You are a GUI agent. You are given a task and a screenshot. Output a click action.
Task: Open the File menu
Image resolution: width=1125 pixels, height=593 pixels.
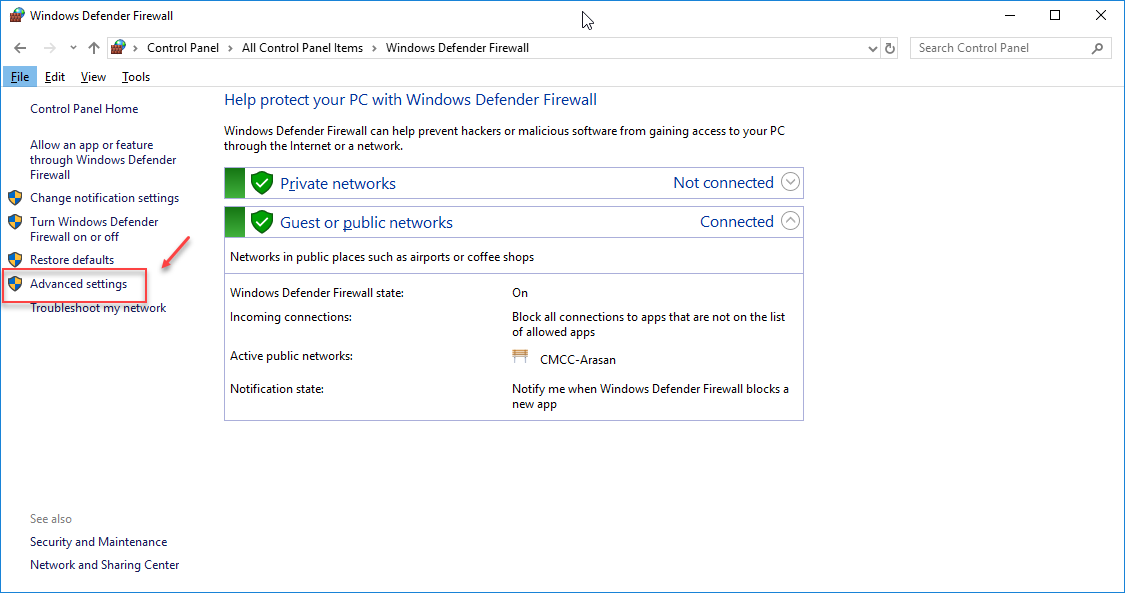(x=20, y=77)
